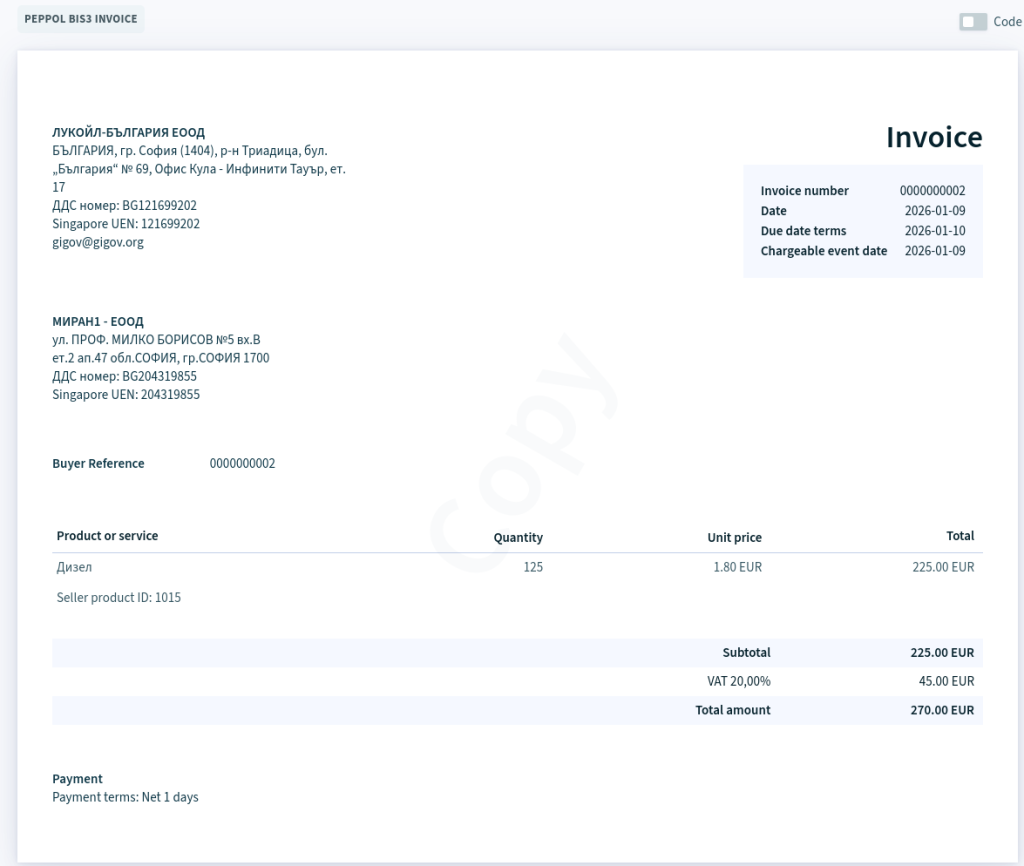Click the Subtotal amount 225.00 EUR
Screen dimensions: 1024x866
[941, 653]
